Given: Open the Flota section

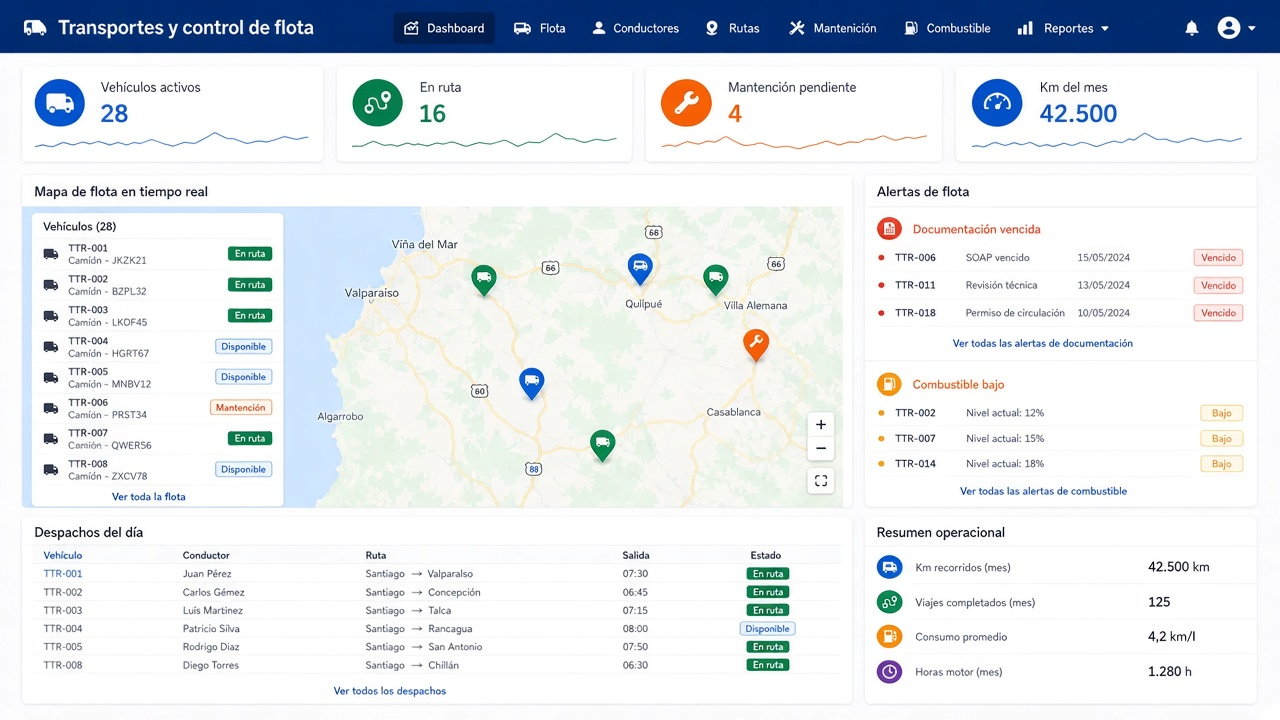Looking at the screenshot, I should click(x=540, y=28).
